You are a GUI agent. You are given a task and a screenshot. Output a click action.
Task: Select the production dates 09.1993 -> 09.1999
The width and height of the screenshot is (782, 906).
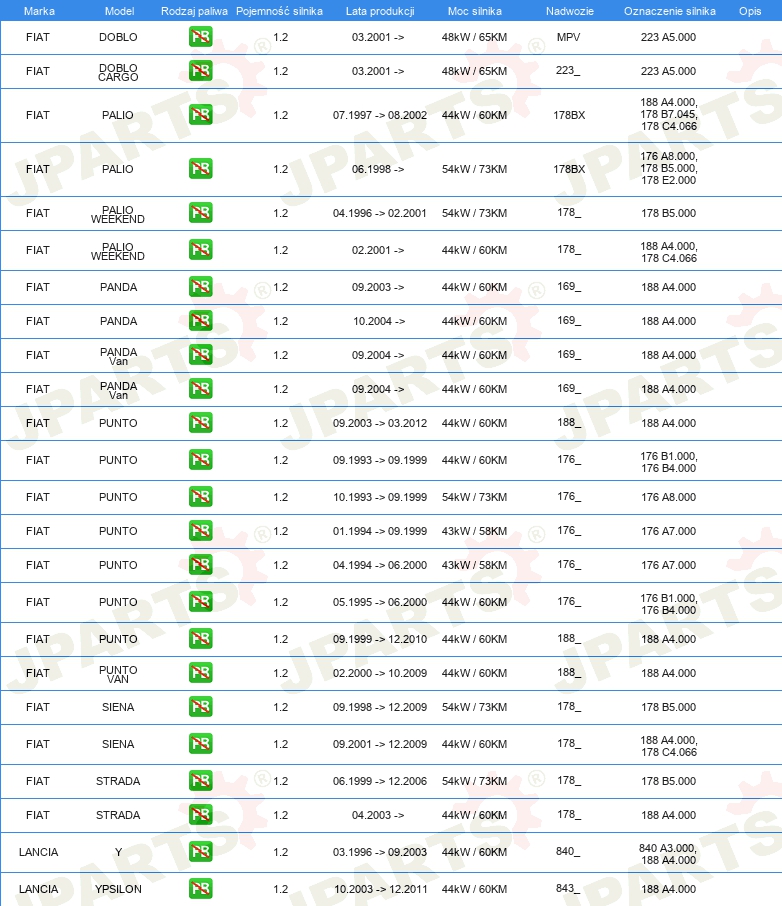coord(380,461)
